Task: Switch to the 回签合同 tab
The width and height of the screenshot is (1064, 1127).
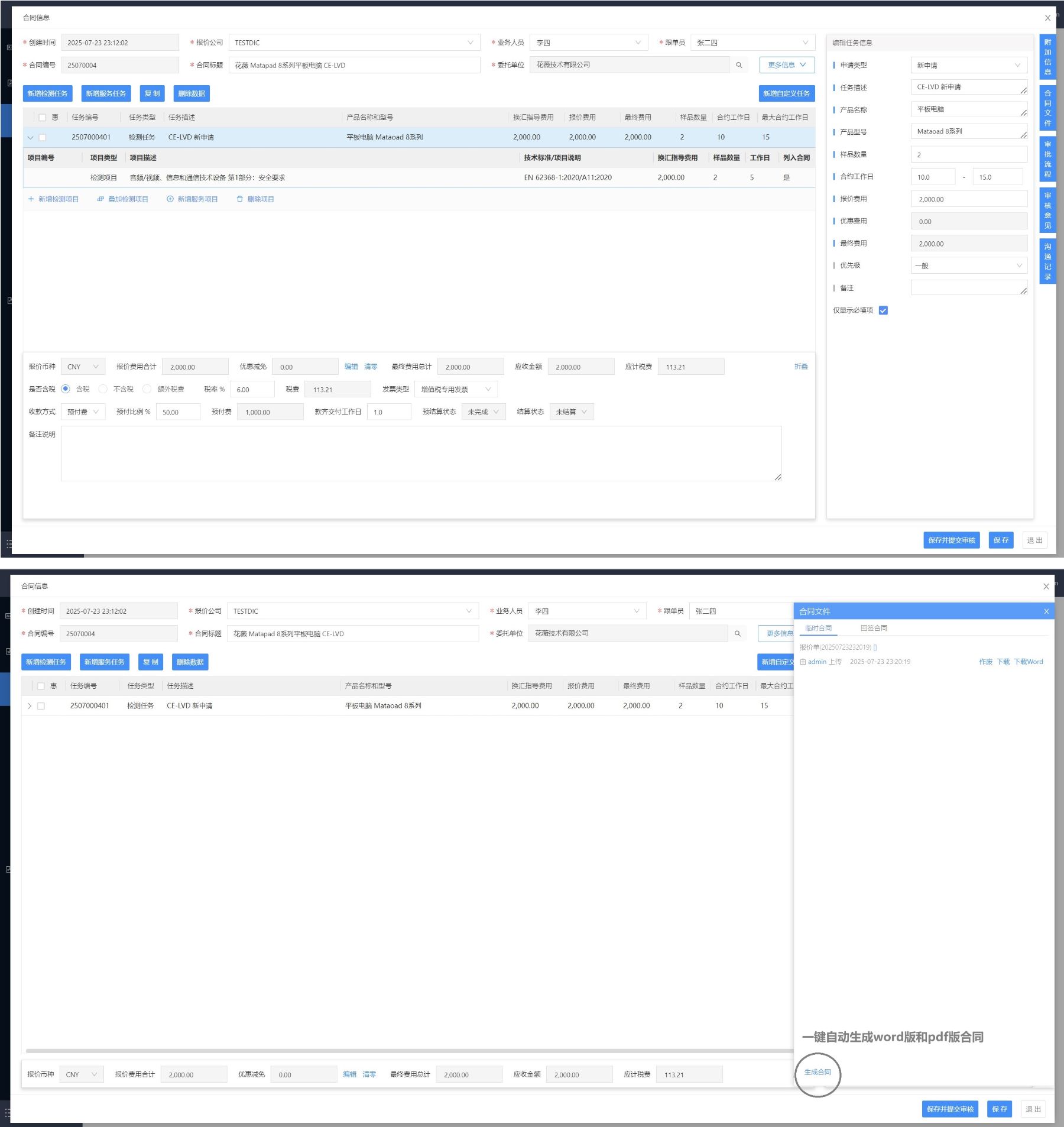Action: (873, 628)
